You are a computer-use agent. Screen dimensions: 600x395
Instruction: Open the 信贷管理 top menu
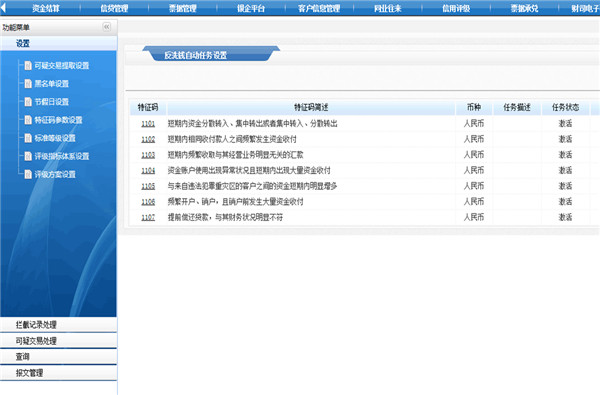click(x=114, y=8)
